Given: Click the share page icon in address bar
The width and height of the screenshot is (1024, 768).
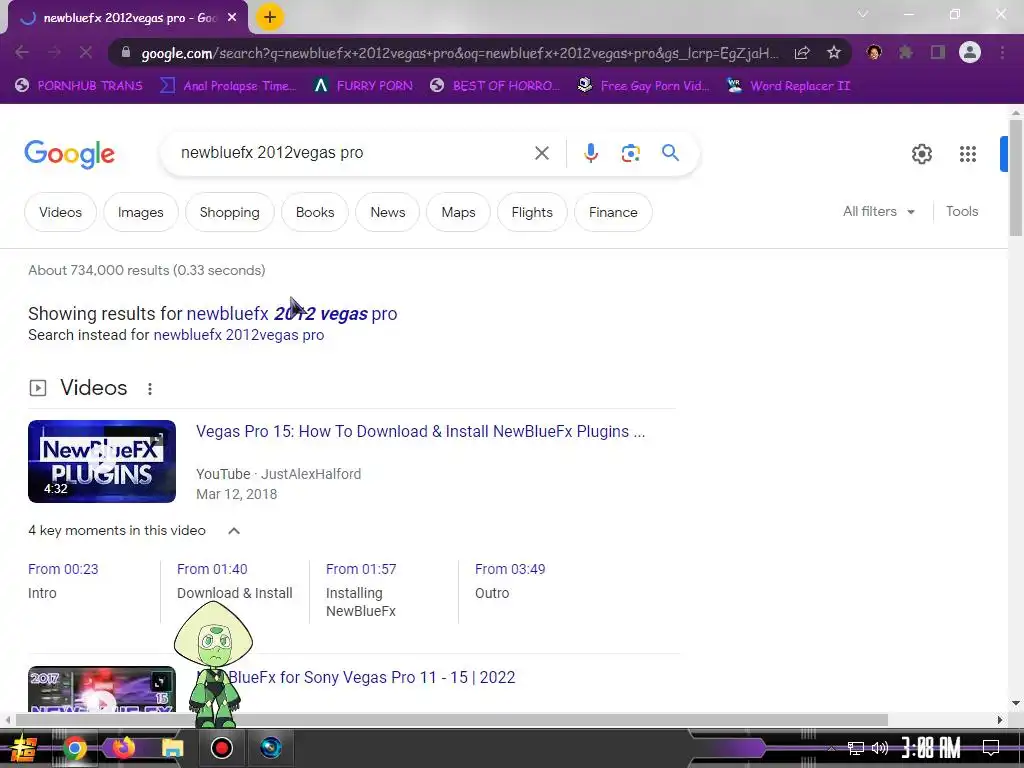Looking at the screenshot, I should (x=802, y=53).
